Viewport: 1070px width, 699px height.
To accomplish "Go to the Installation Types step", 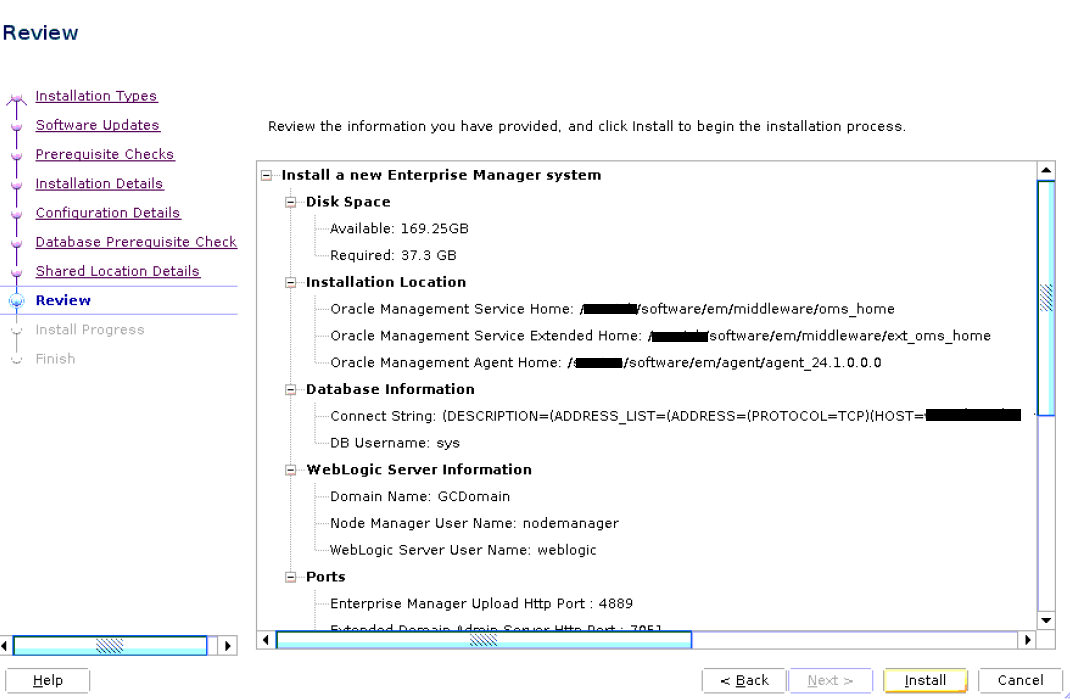I will point(96,96).
